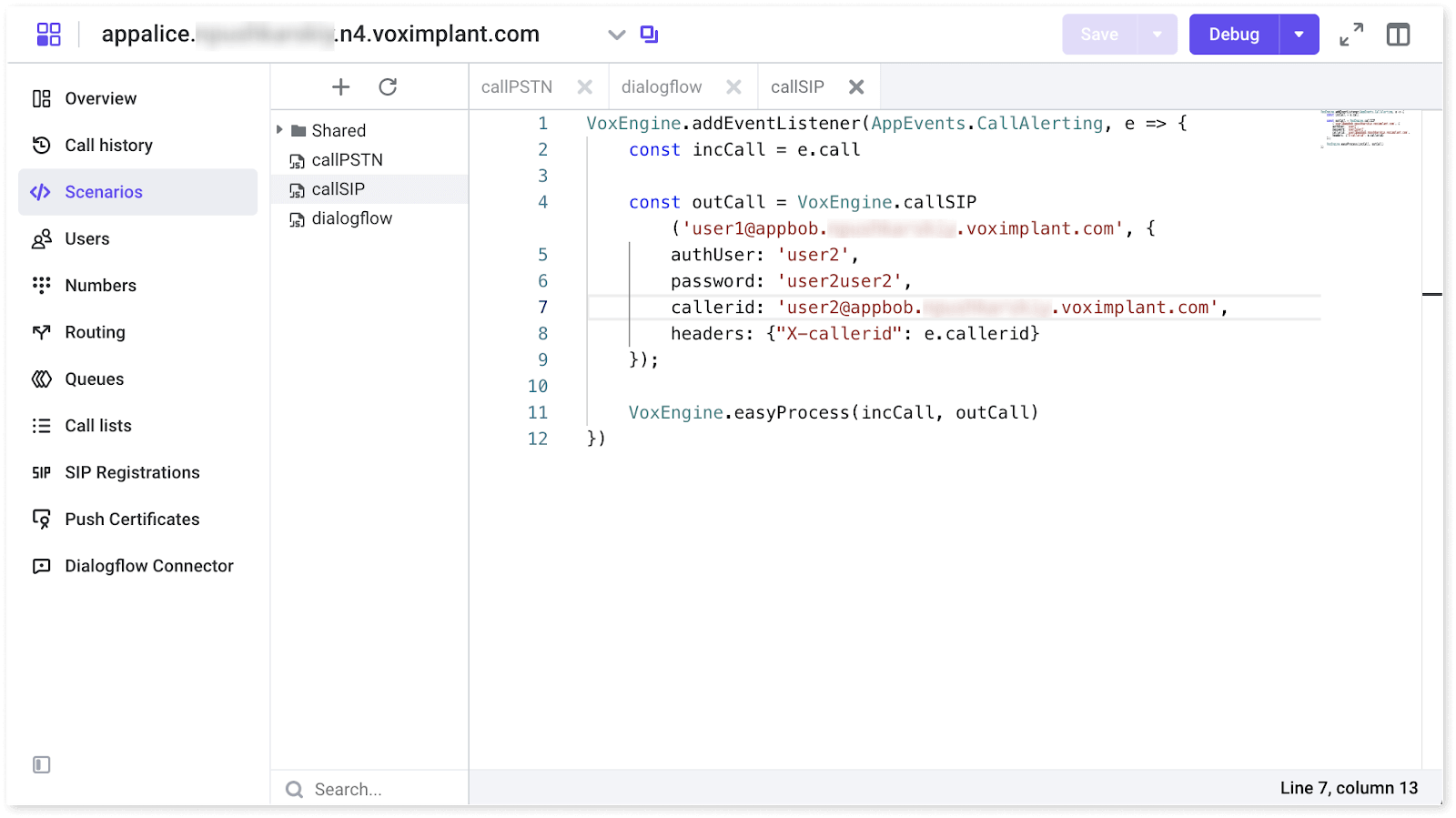1456x818 pixels.
Task: Open the application name dropdown chevron
Action: click(616, 35)
